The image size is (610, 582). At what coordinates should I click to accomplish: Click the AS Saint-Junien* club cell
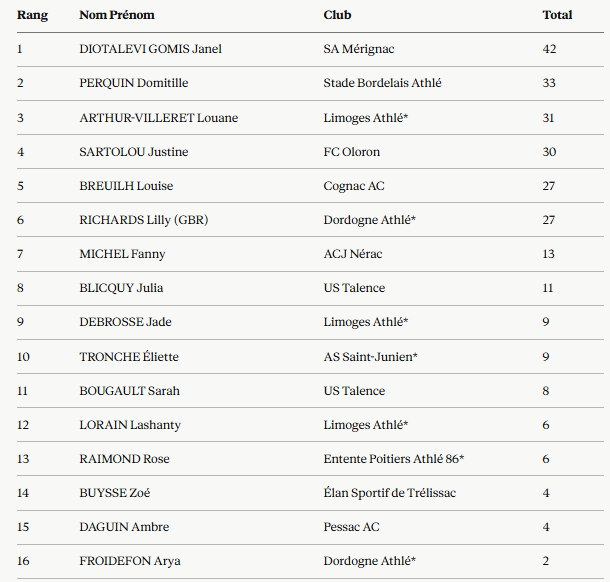pyautogui.click(x=370, y=357)
